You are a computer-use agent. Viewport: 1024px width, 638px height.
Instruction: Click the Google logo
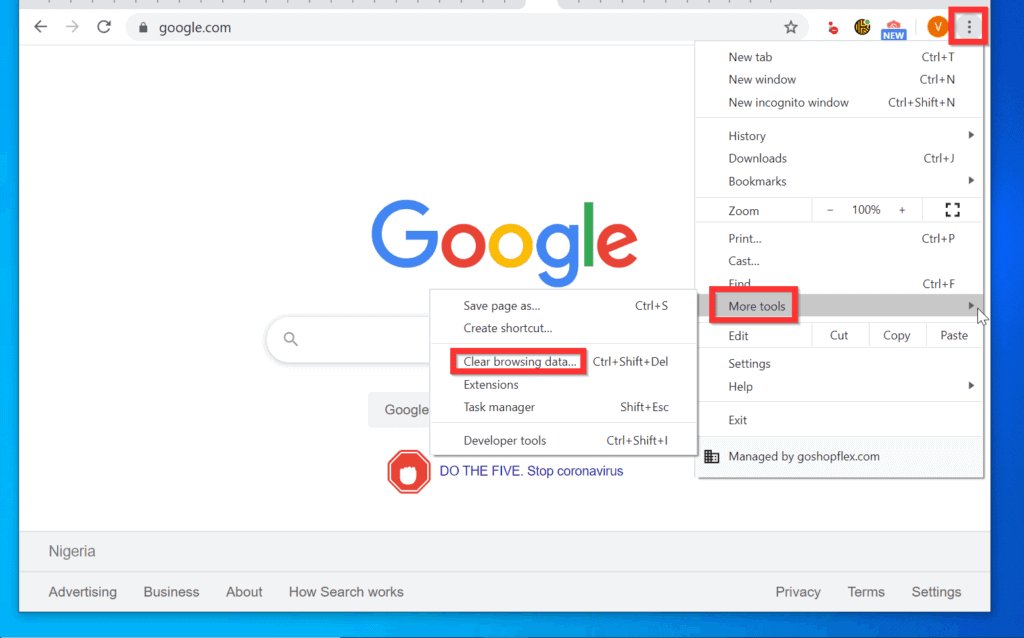click(x=504, y=242)
